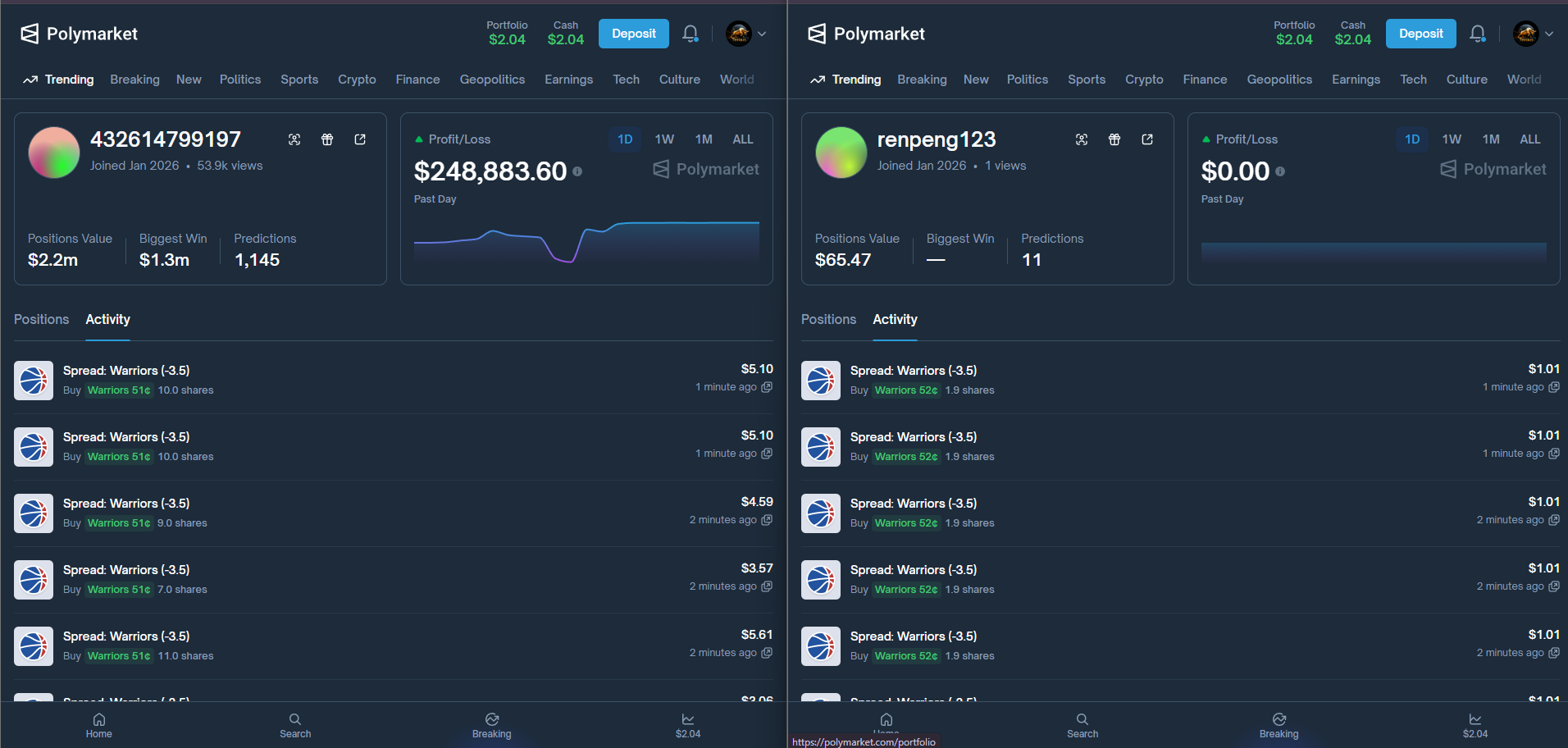The width and height of the screenshot is (1568, 748).
Task: Select 1M range on left Profit/Loss chart
Action: (704, 139)
